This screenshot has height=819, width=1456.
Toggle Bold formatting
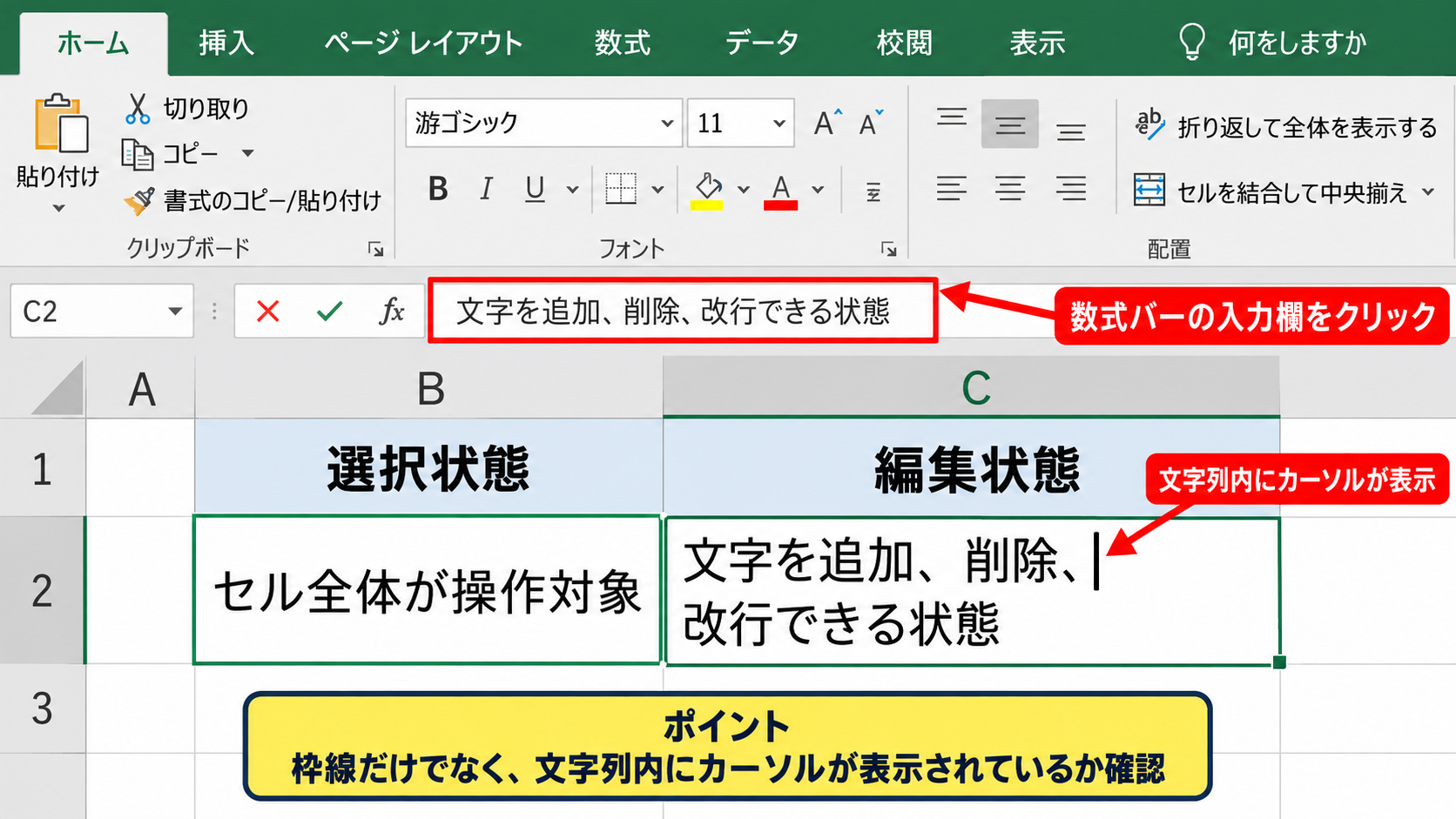point(438,189)
